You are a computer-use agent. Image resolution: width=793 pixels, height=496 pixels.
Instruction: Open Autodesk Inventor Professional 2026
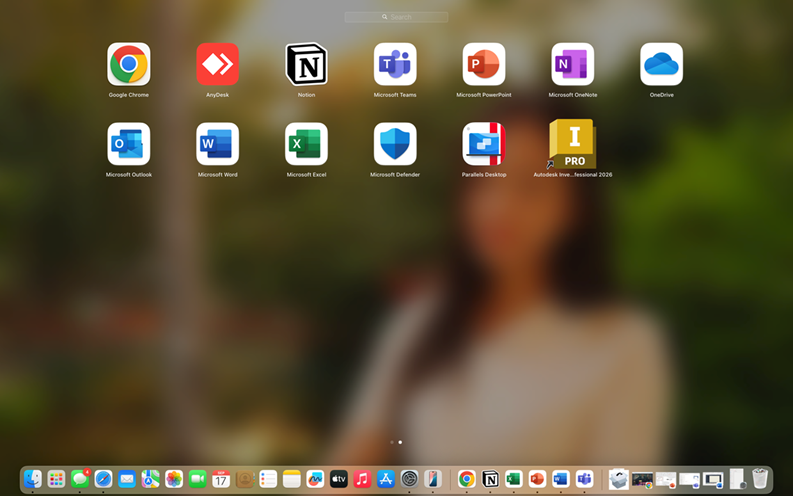pyautogui.click(x=572, y=144)
